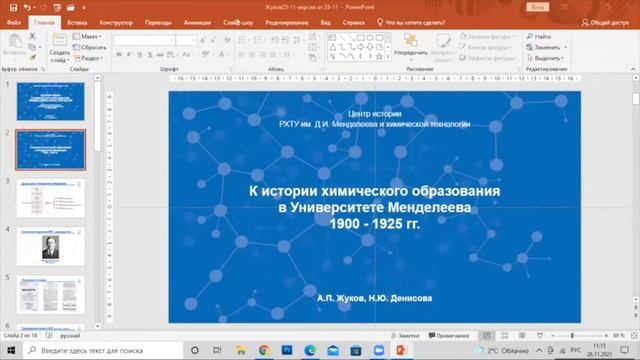Screen dimensions: 640x360
Task: Open Chrome from the taskbar
Action: pyautogui.click(x=264, y=350)
